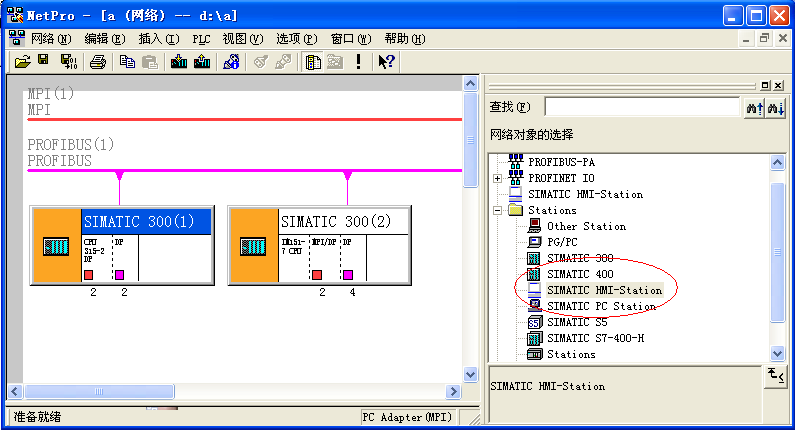Click the IM151-7 CPU module slot
Image resolution: width=795 pixels, height=431 pixels.
pyautogui.click(x=294, y=258)
